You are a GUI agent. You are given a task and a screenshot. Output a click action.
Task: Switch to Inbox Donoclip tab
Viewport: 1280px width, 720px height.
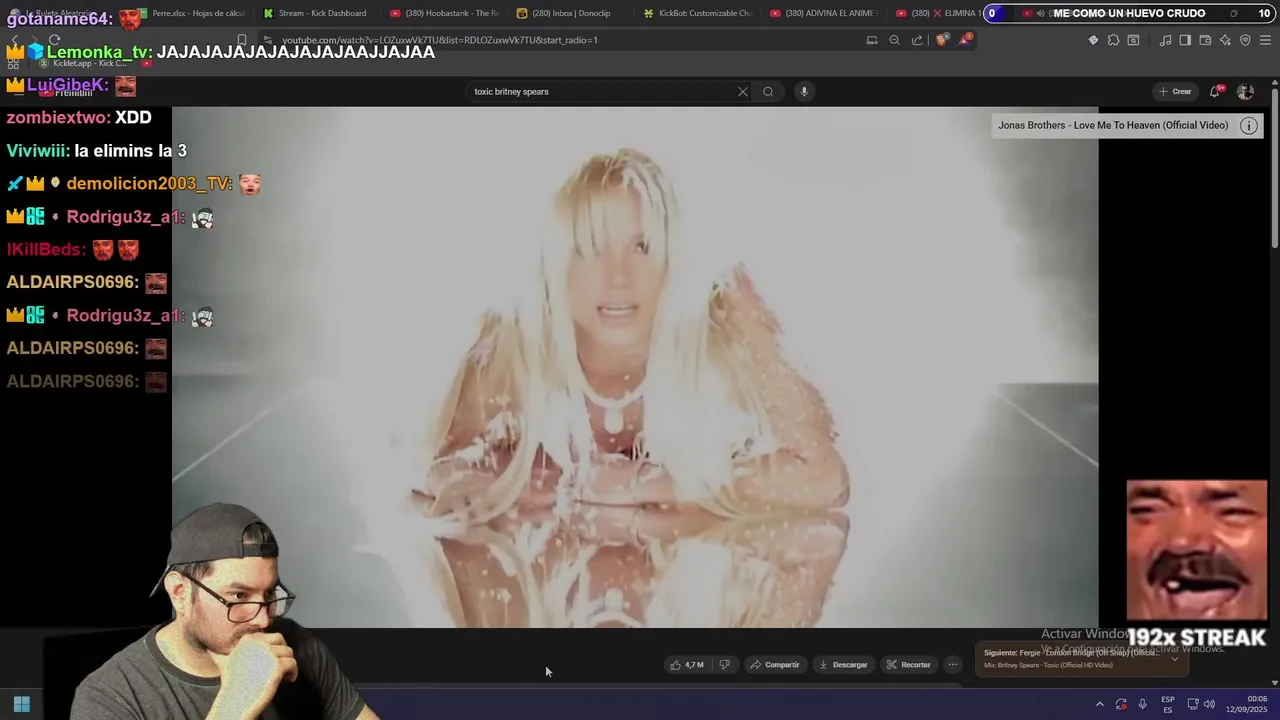(x=570, y=13)
